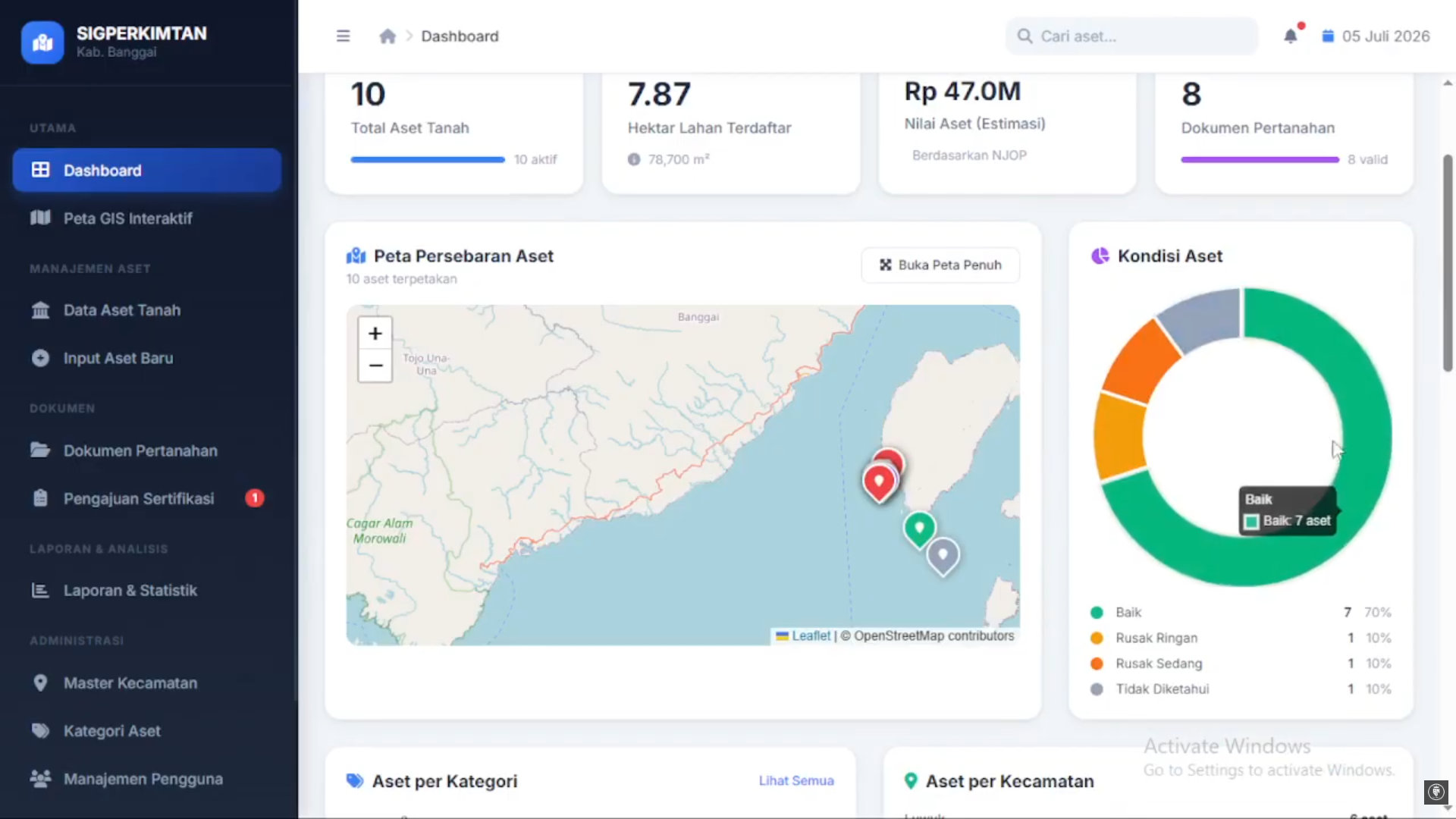1456x819 pixels.
Task: Click the scrollbar up arrow
Action: coord(1447,83)
